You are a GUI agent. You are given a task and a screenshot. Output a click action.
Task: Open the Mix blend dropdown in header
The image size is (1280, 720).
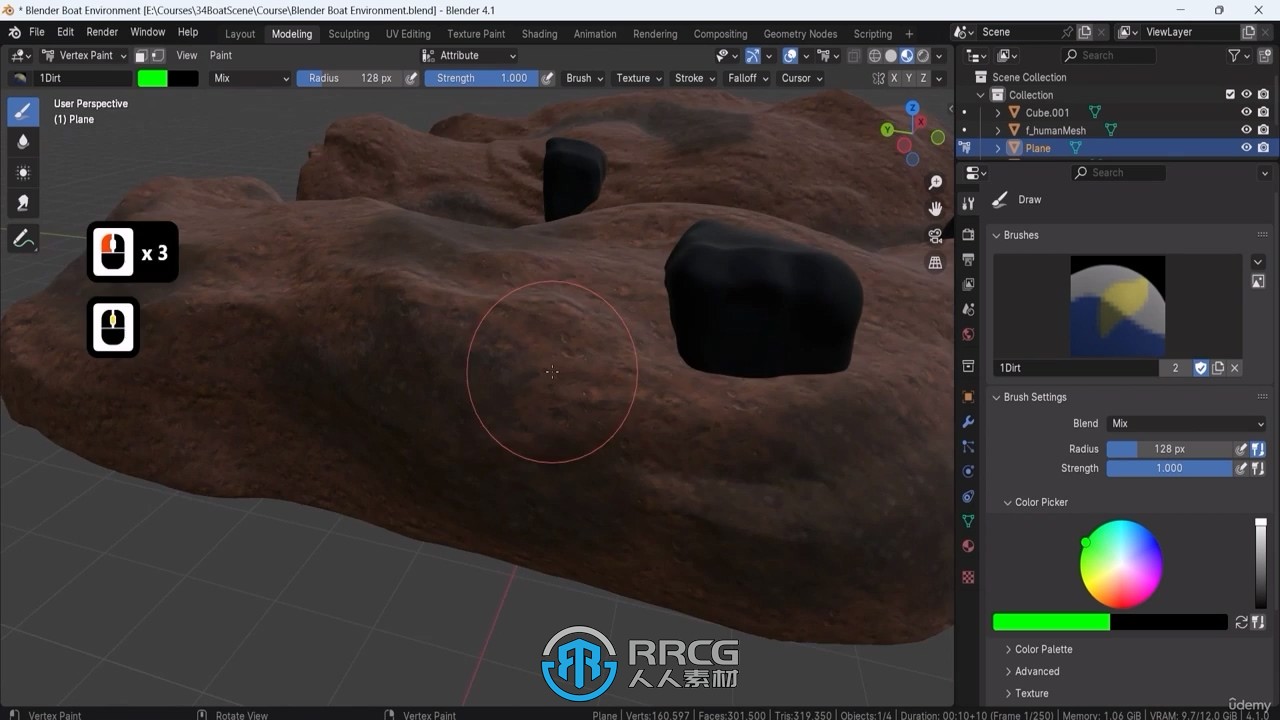[251, 78]
